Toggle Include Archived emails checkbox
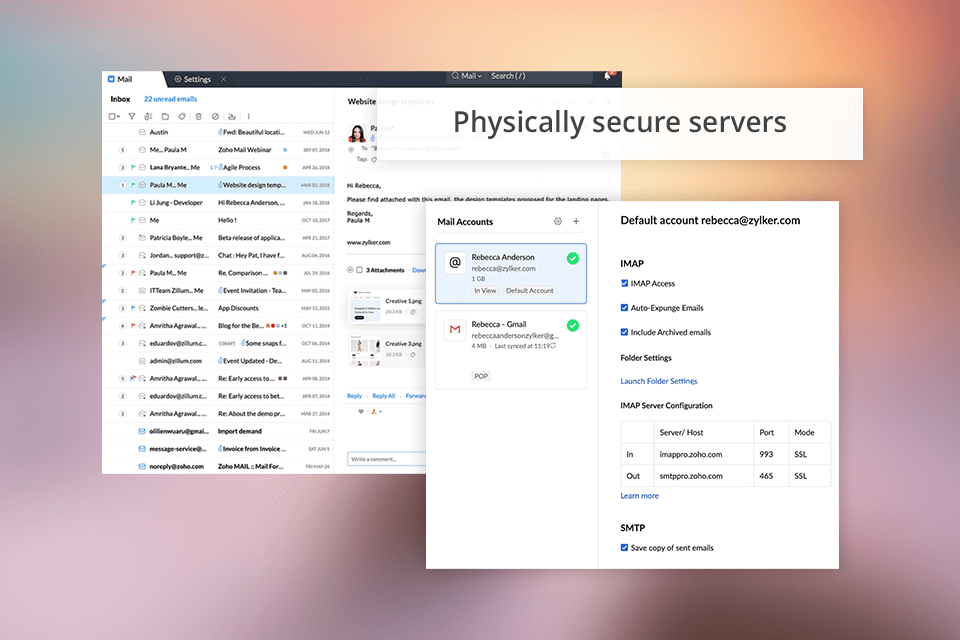The width and height of the screenshot is (960, 640). (x=624, y=333)
